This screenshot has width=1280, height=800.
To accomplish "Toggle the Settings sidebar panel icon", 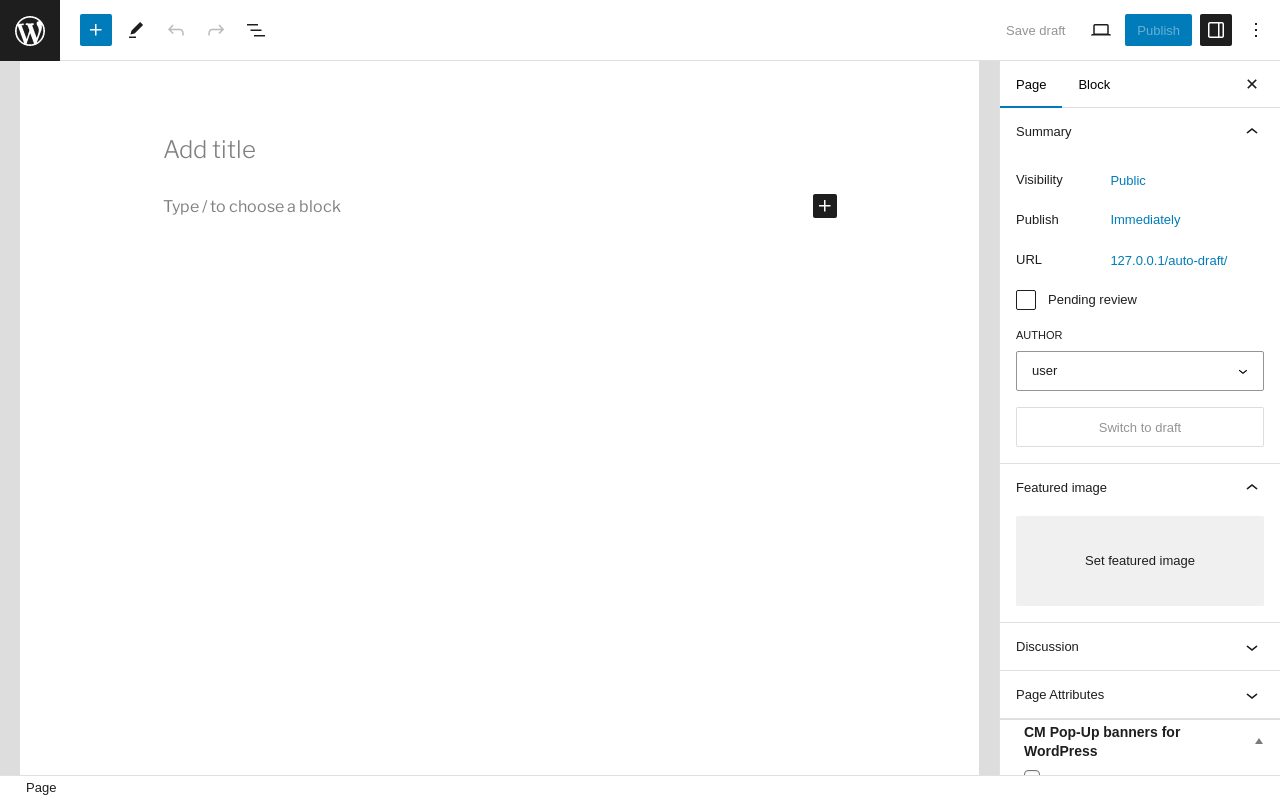I will coord(1216,30).
